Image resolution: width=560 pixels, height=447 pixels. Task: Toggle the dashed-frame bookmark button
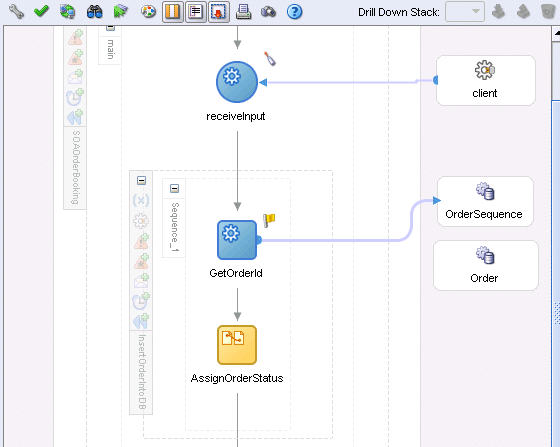(x=219, y=12)
